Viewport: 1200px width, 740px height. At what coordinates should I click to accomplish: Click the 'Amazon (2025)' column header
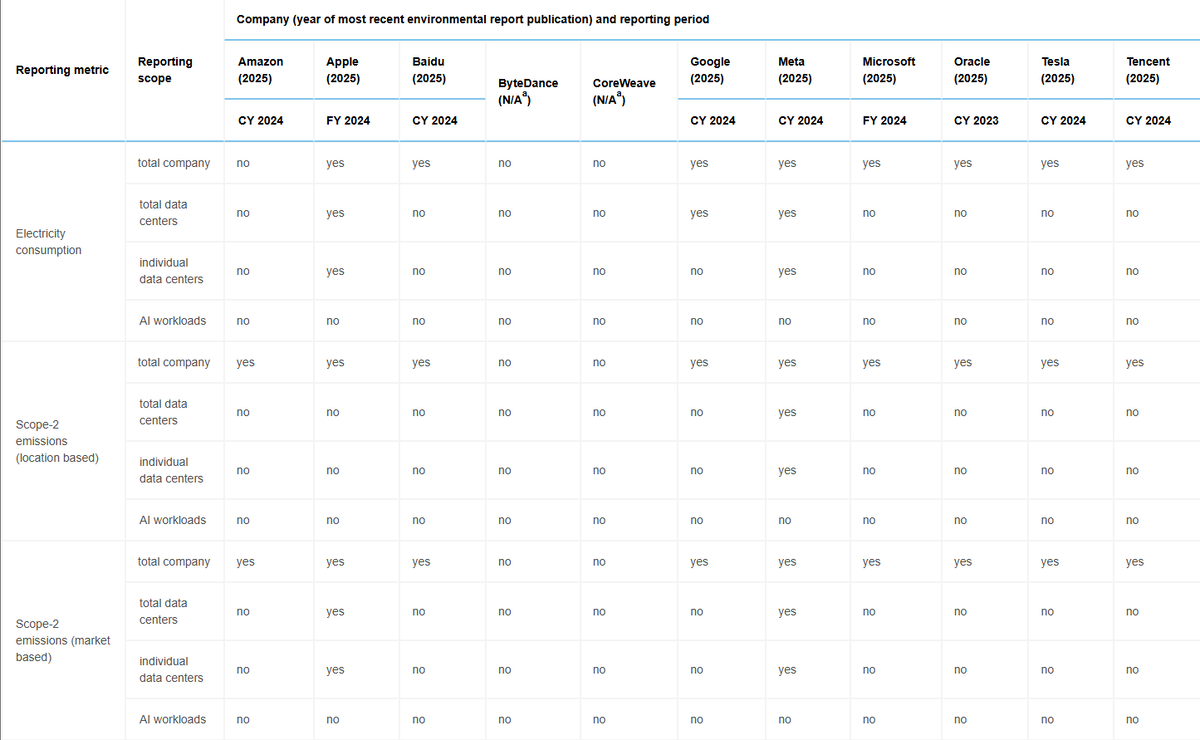pos(260,70)
